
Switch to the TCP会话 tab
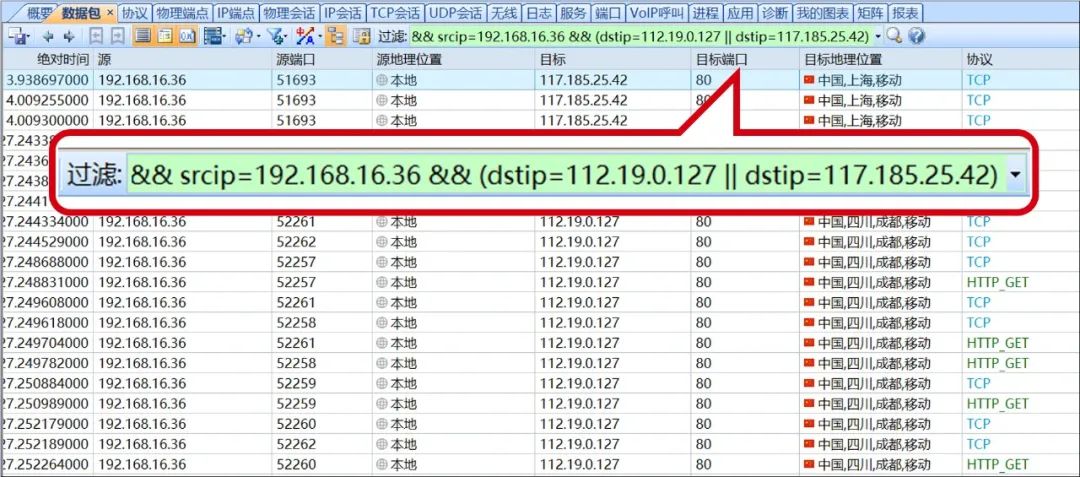click(393, 13)
